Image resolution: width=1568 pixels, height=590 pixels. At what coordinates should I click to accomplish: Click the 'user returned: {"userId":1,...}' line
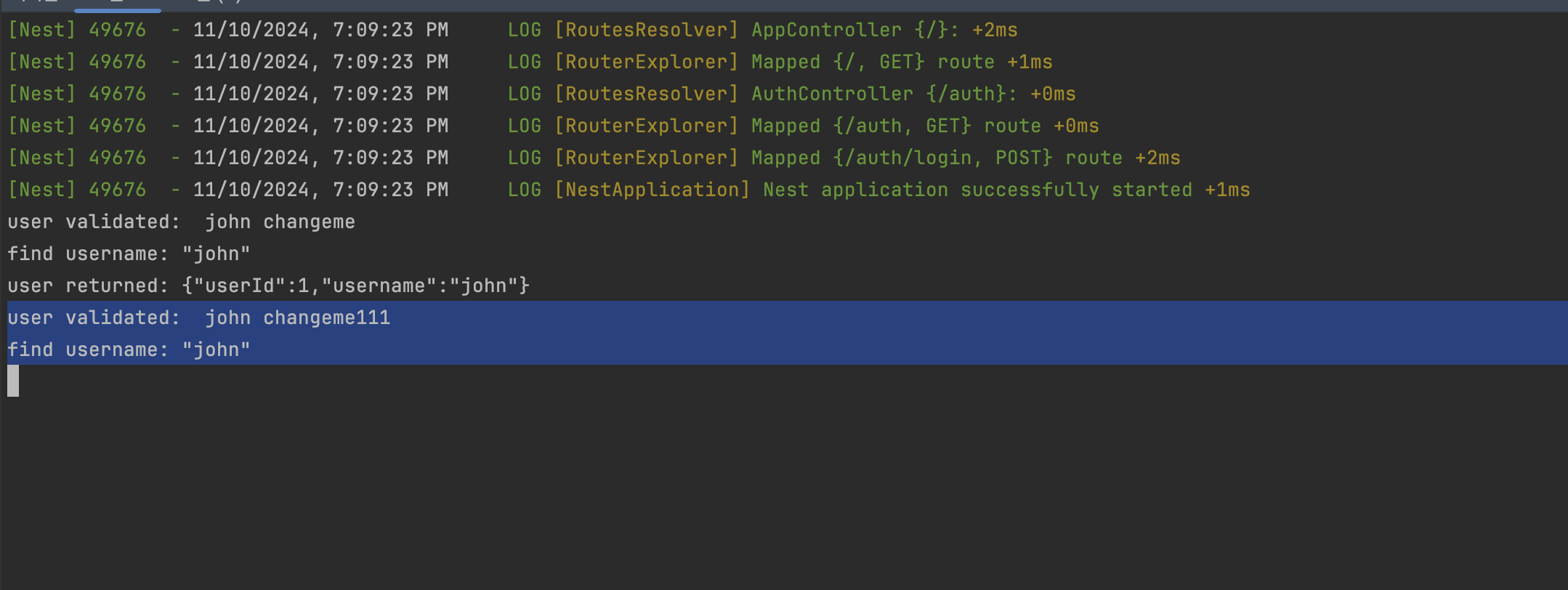(269, 286)
